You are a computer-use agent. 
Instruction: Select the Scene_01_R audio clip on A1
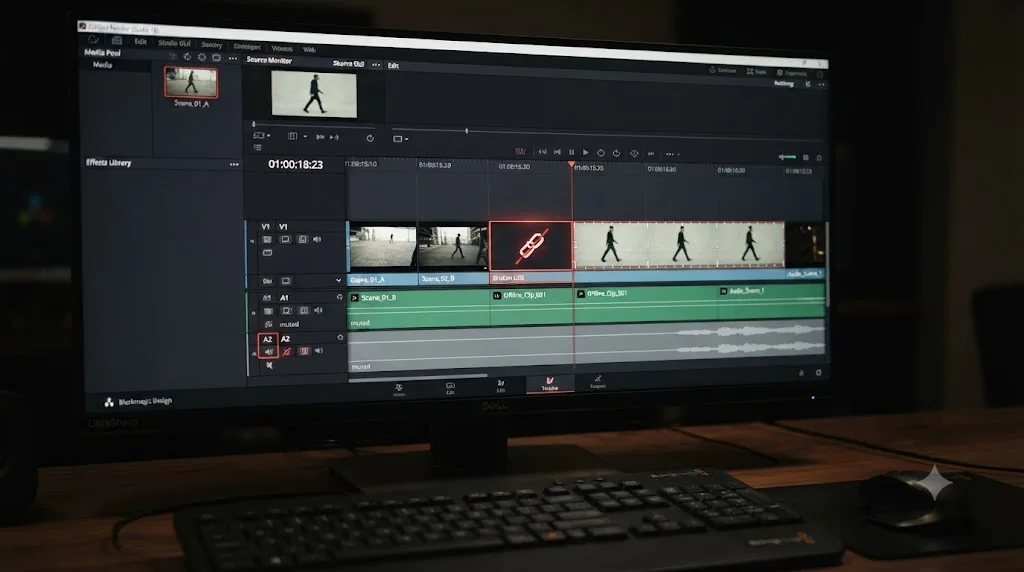click(419, 306)
